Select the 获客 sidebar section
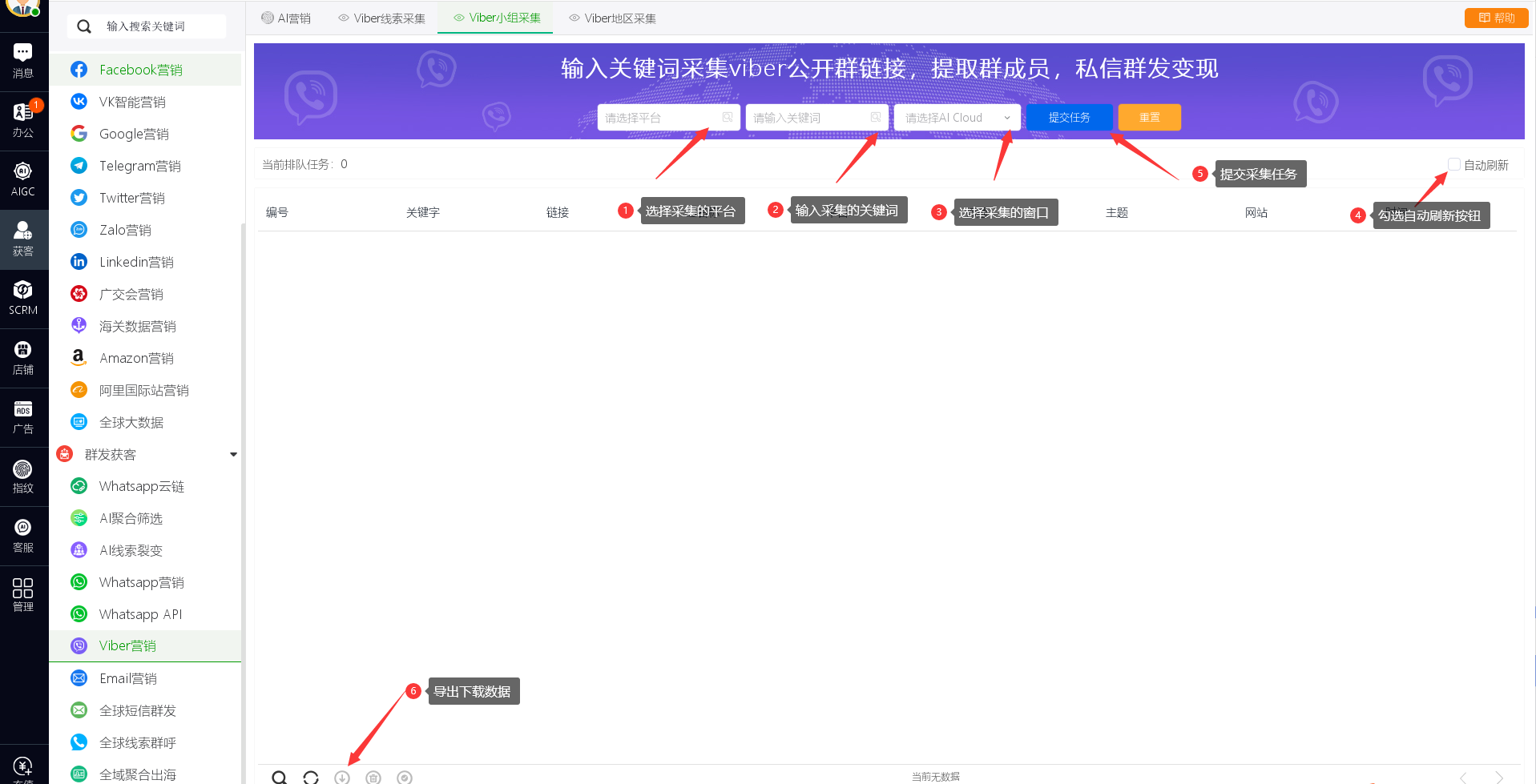 [23, 239]
